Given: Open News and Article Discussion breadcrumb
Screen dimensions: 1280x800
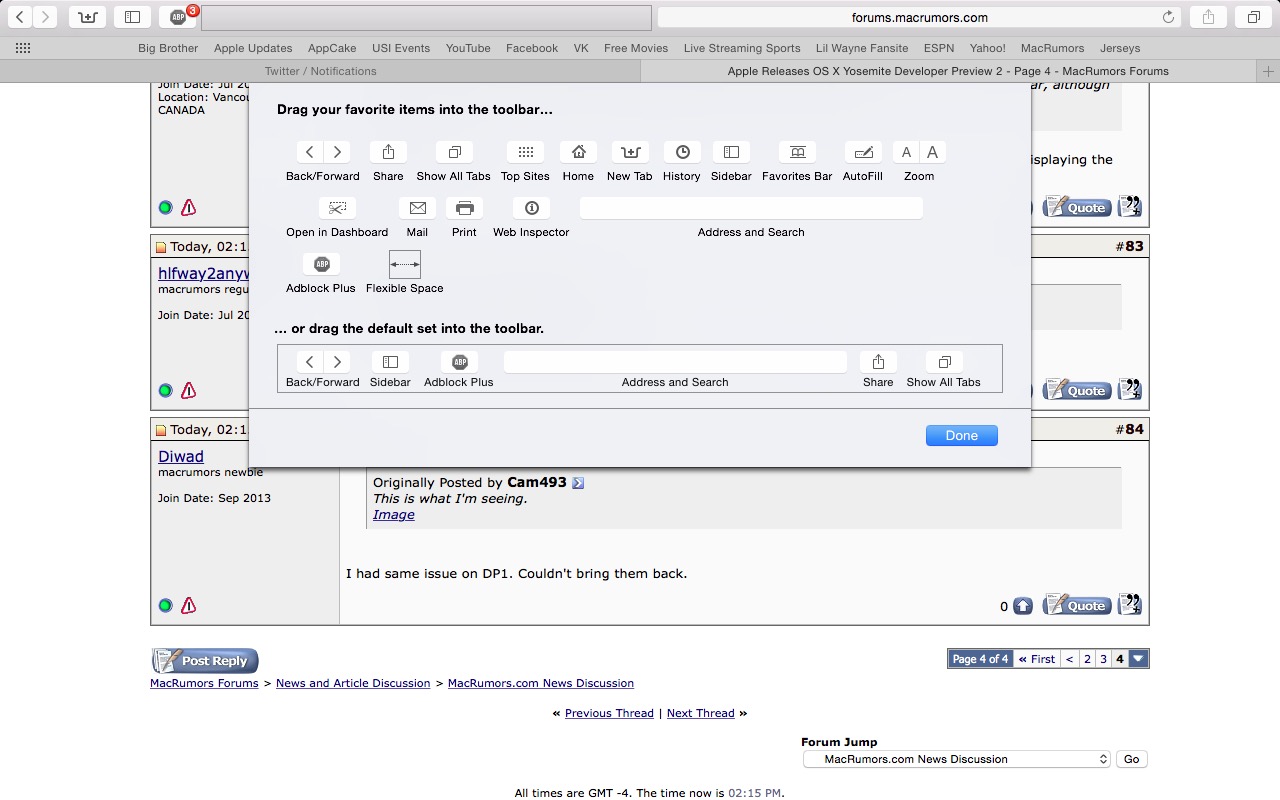Looking at the screenshot, I should [353, 683].
